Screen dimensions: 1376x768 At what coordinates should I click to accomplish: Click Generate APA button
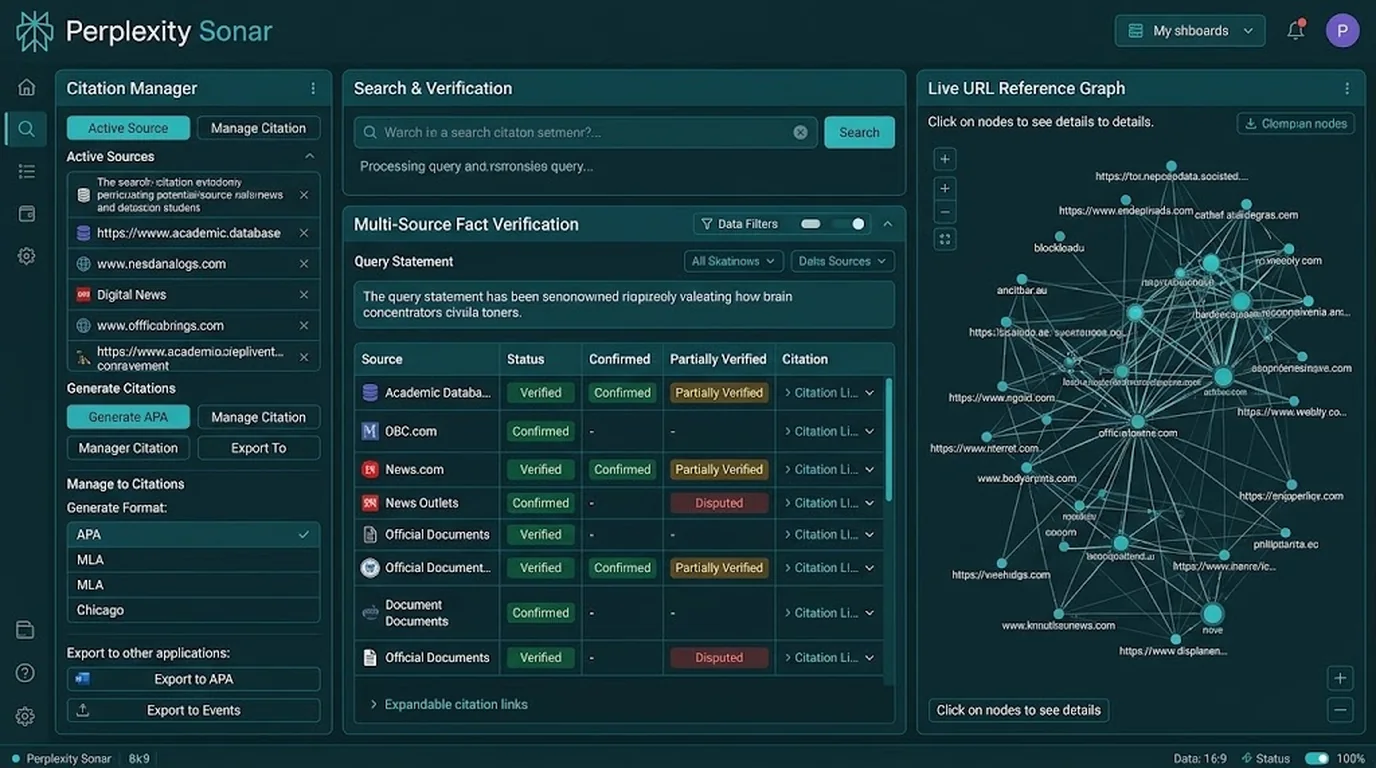[x=128, y=417]
